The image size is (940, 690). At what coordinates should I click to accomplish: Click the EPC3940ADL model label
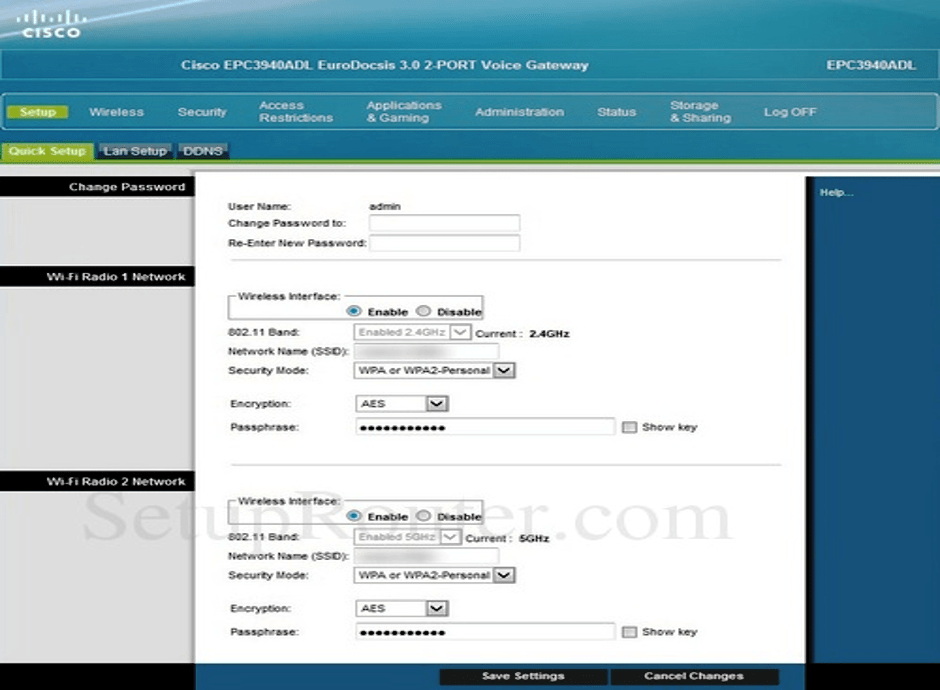click(x=871, y=65)
